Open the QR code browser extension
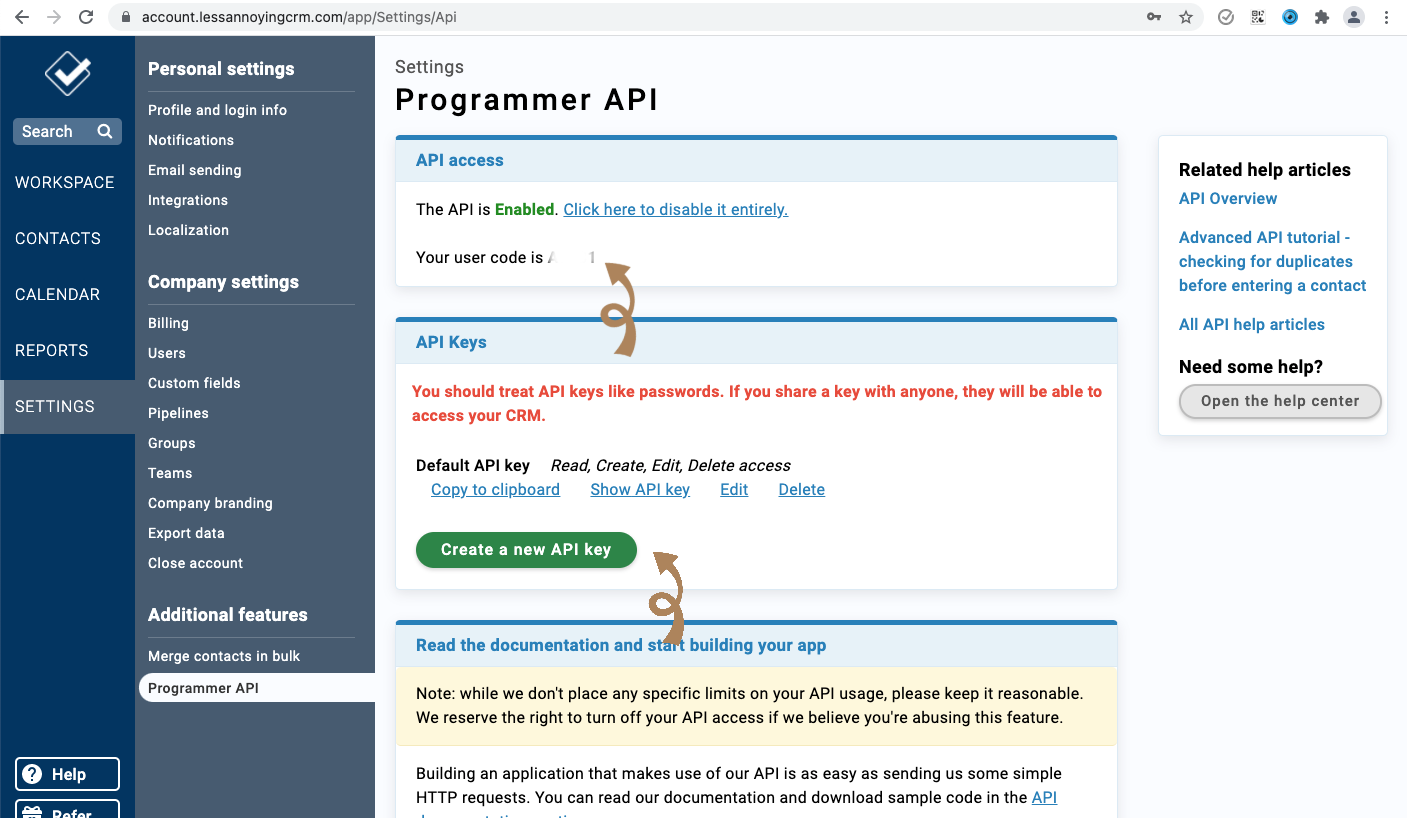This screenshot has width=1407, height=818. pos(1258,17)
